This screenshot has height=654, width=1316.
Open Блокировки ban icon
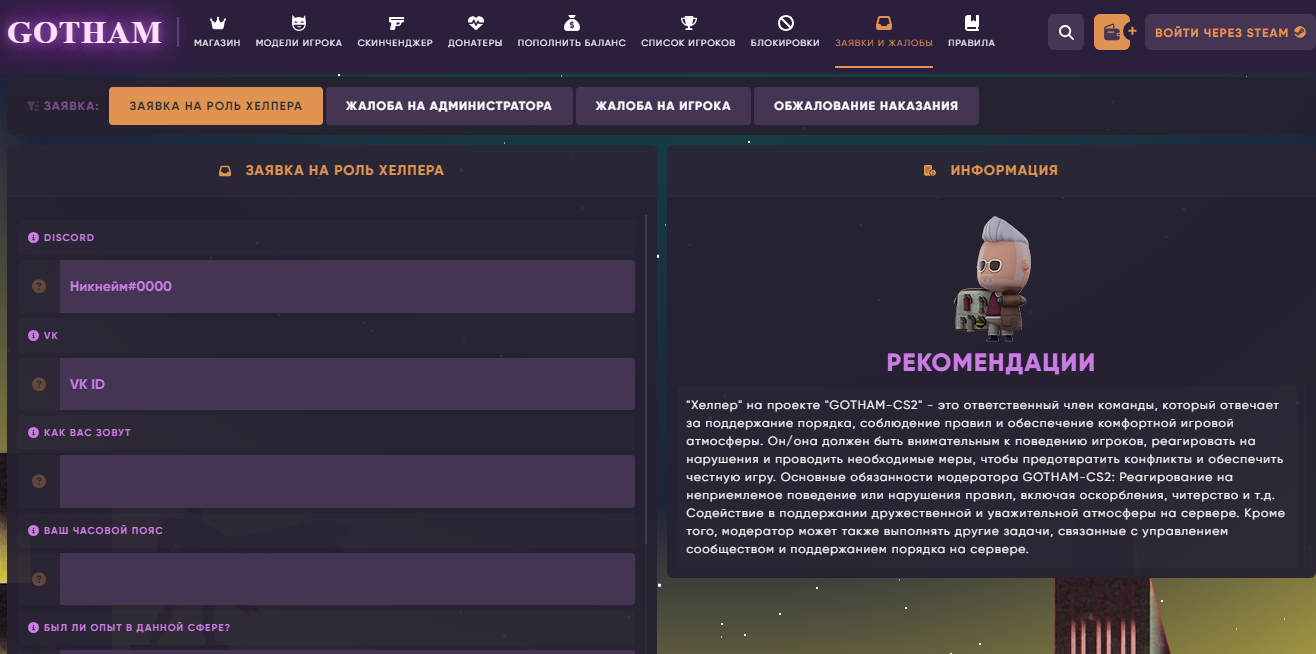click(785, 23)
